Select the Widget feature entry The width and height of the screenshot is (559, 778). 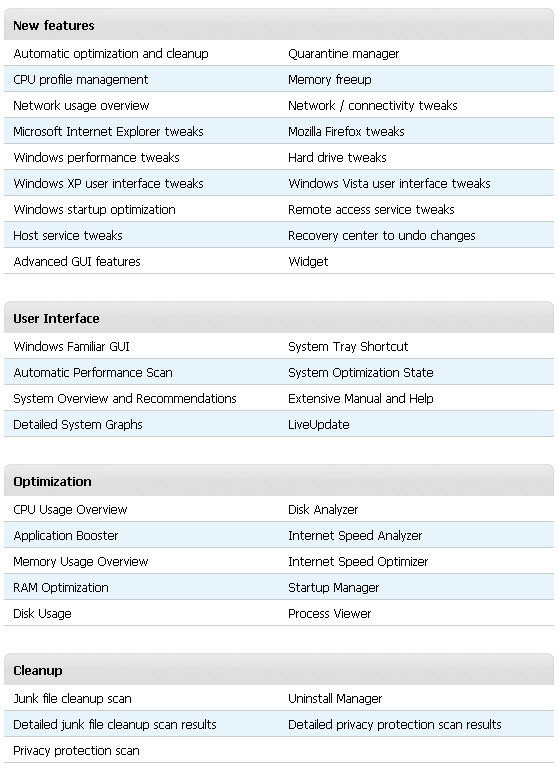tap(308, 261)
